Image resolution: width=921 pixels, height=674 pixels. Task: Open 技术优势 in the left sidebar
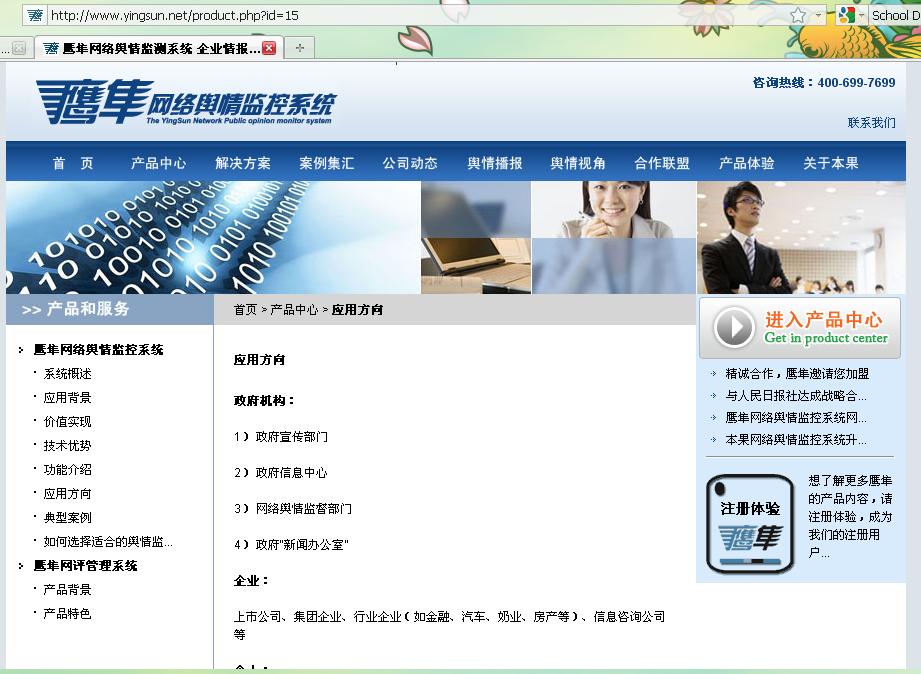(x=67, y=446)
